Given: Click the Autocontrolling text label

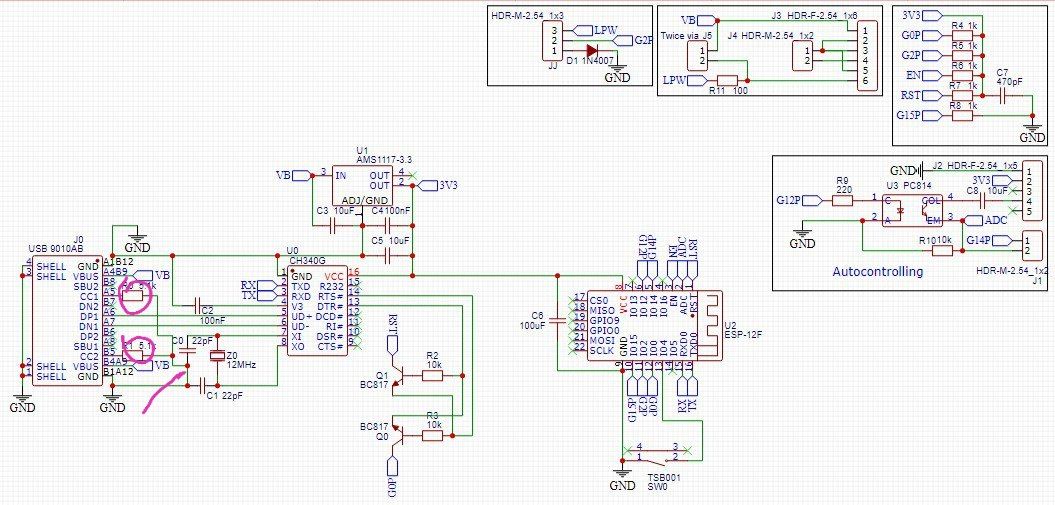Looking at the screenshot, I should click(877, 272).
